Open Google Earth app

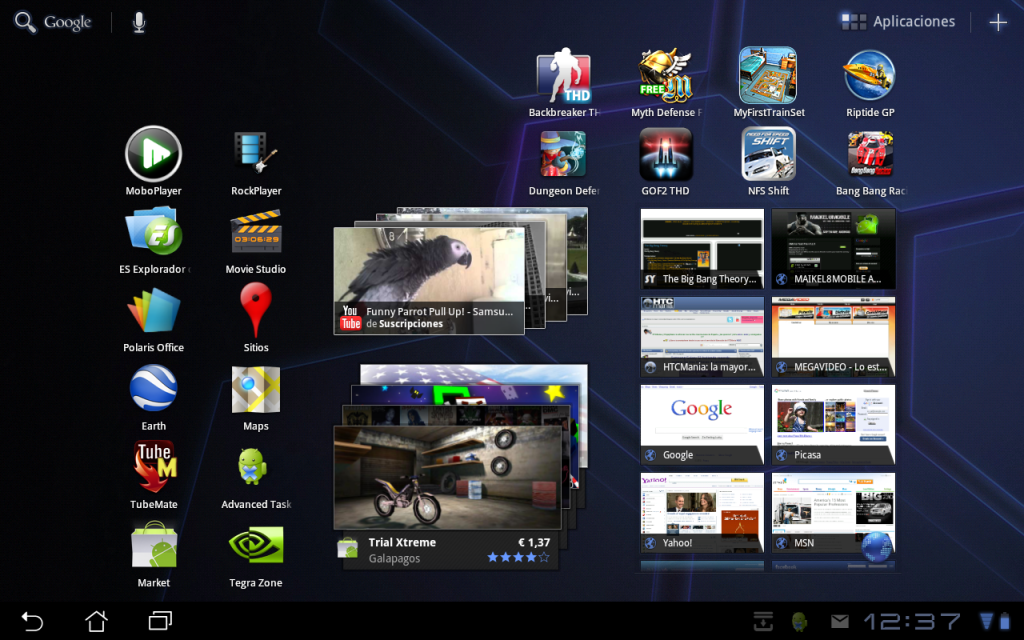click(x=153, y=390)
